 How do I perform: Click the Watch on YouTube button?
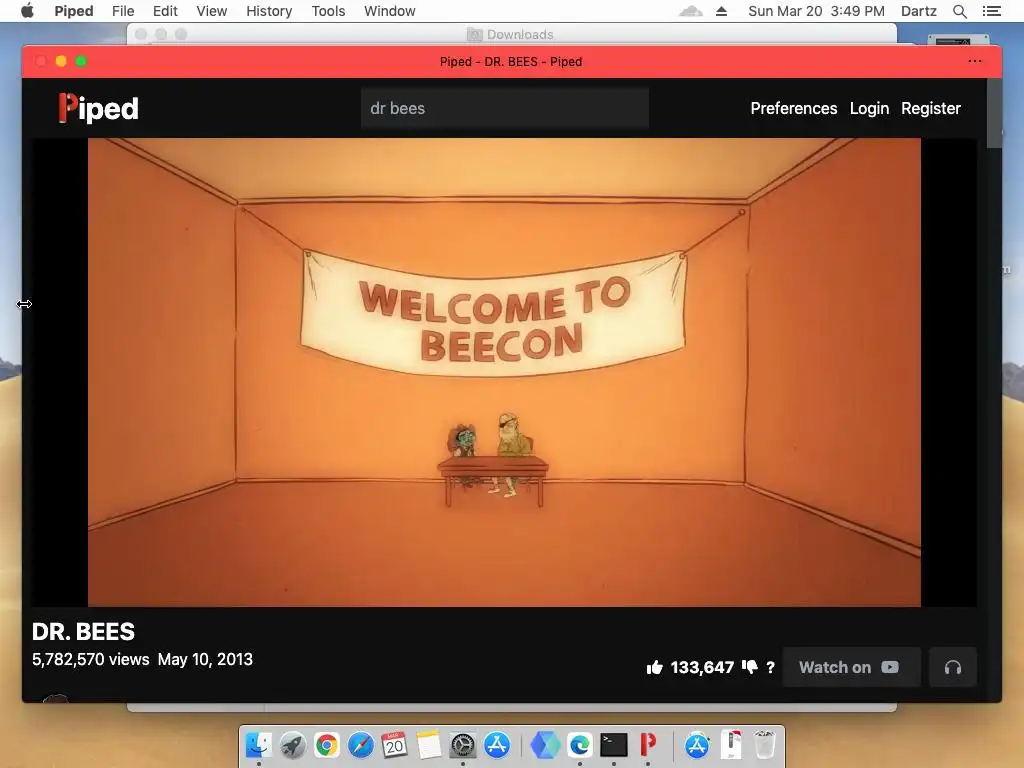(852, 667)
